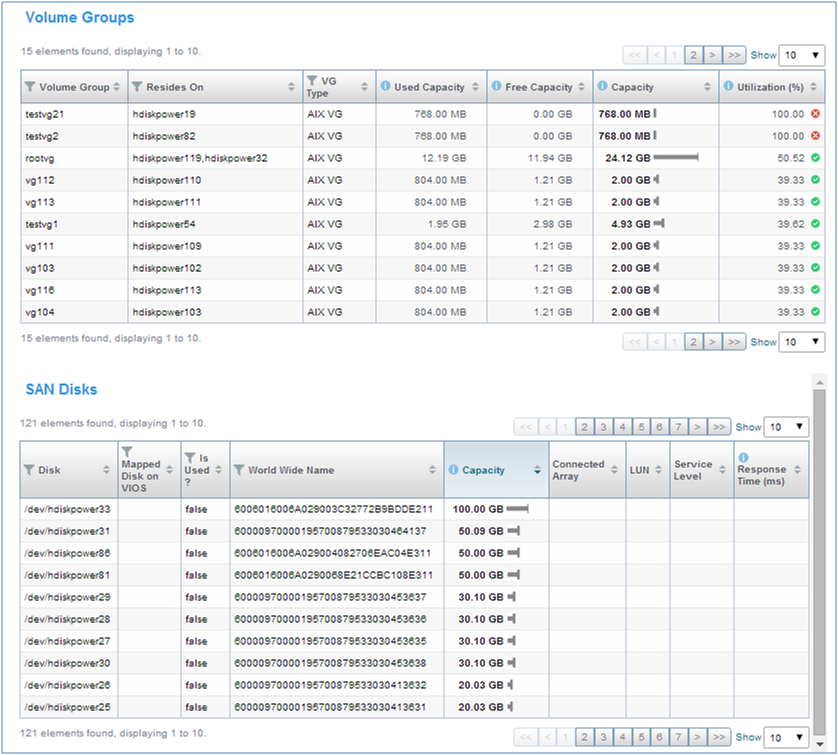Filter by VG Type column
838x755 pixels.
pos(312,80)
